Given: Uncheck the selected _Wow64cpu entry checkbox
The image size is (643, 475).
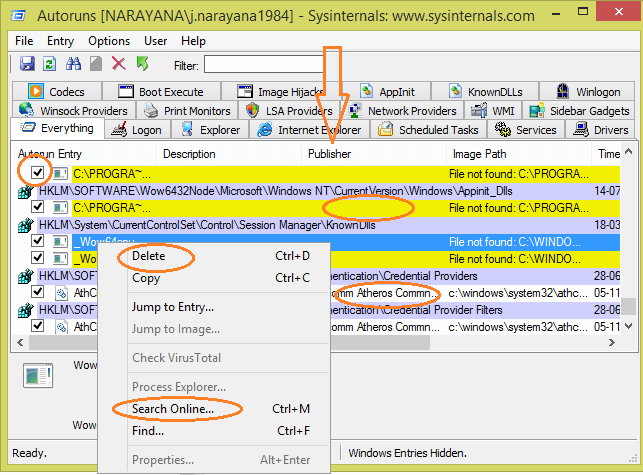Looking at the screenshot, I should pyautogui.click(x=37, y=241).
